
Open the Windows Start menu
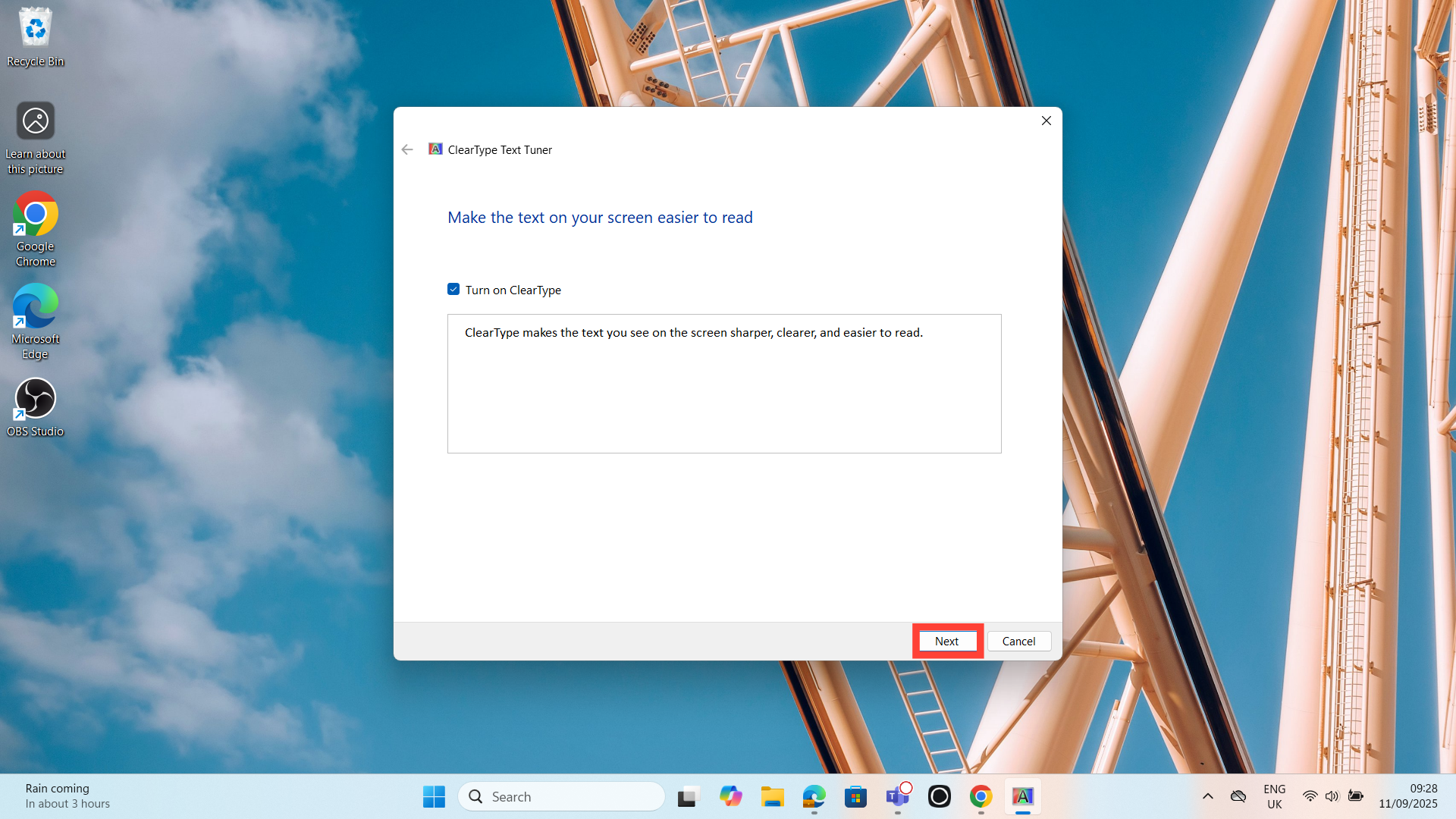point(434,796)
